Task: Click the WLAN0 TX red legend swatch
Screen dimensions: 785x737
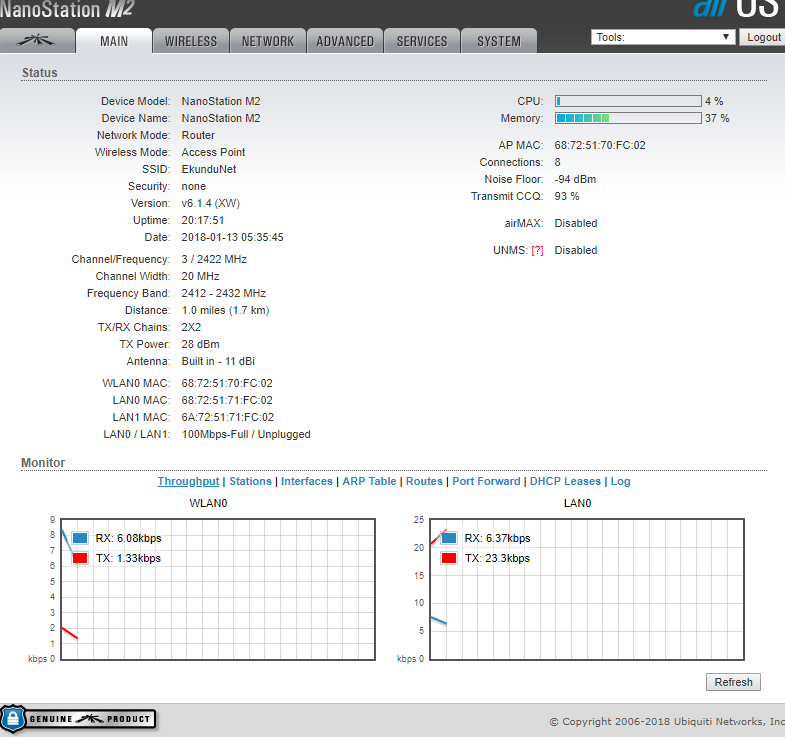Action: [x=80, y=558]
